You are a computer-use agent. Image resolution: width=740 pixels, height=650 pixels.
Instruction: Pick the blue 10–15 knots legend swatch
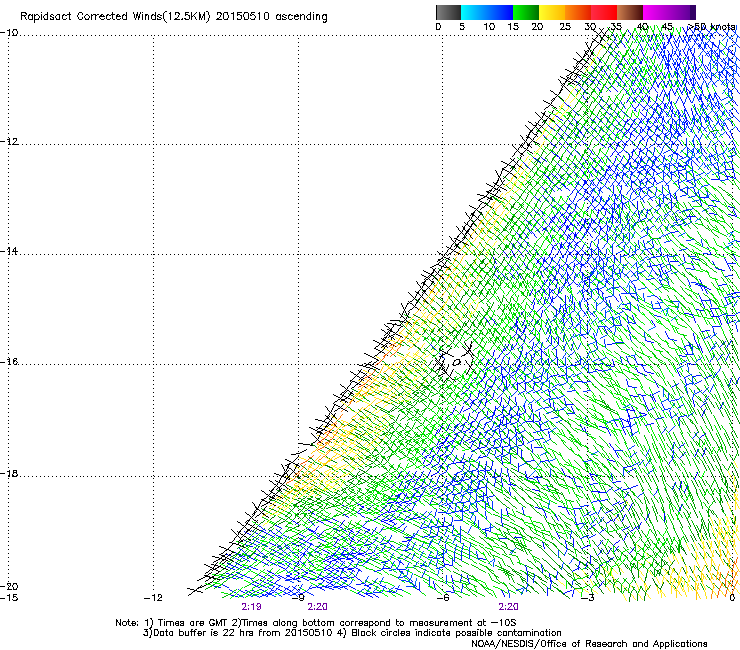pos(500,12)
